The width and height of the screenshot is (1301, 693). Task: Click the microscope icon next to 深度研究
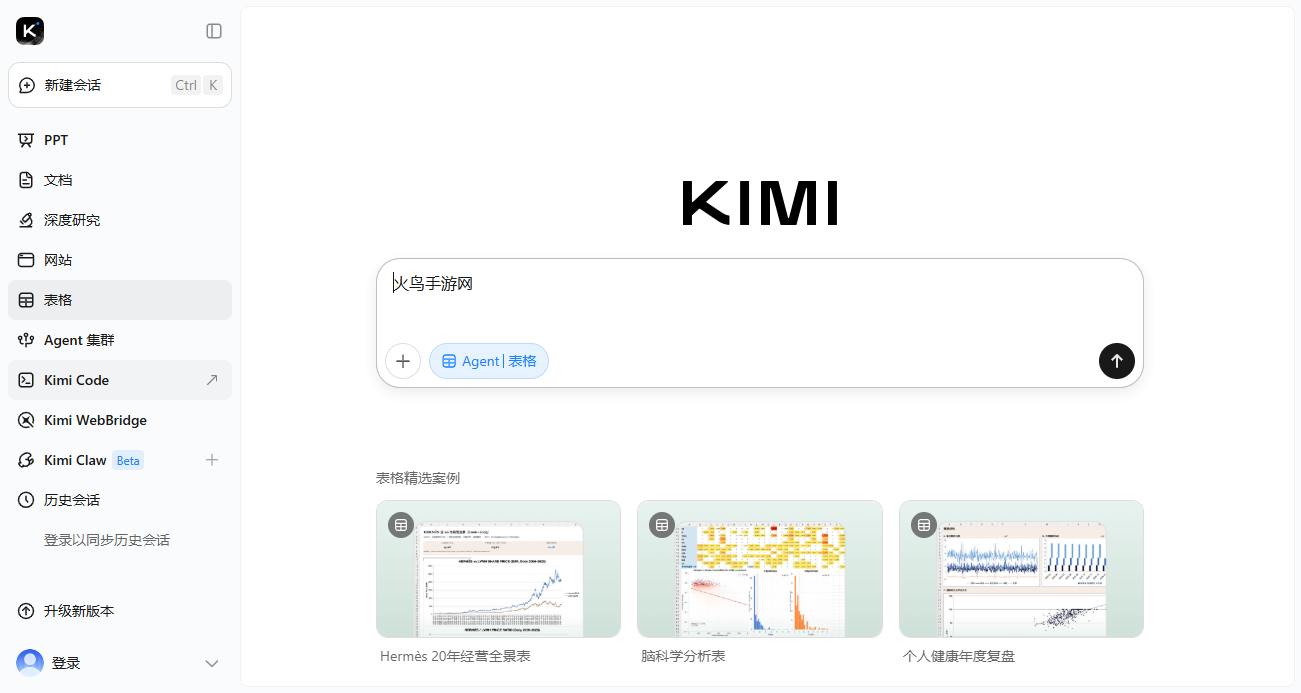tap(26, 220)
